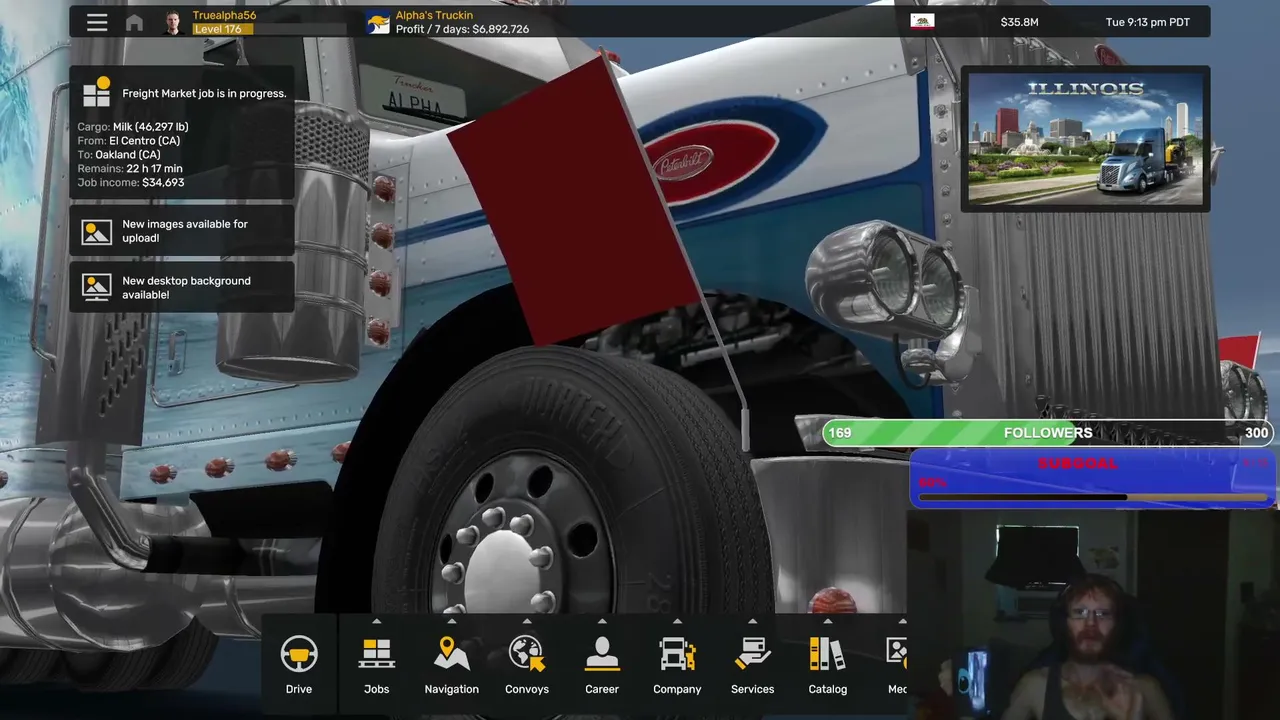Open the hamburger main menu
The width and height of the screenshot is (1280, 720).
(97, 22)
